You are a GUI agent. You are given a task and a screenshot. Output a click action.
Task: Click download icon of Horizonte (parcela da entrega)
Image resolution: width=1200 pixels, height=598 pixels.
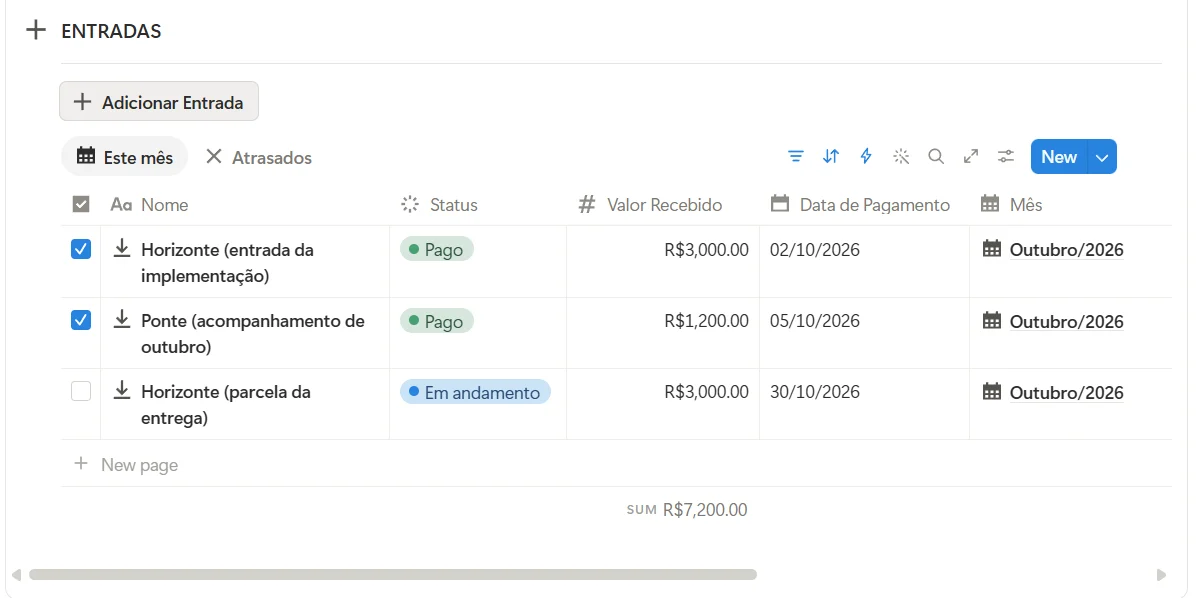pos(122,390)
